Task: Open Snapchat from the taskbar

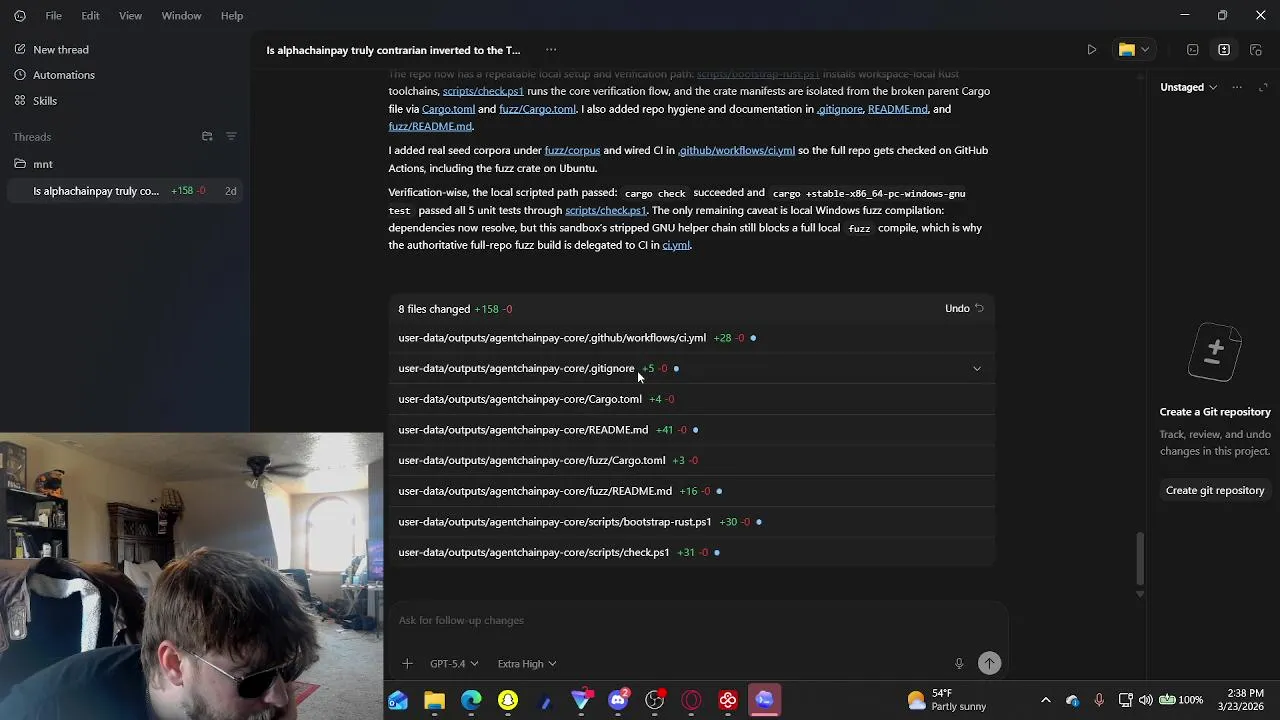Action: coord(508,700)
